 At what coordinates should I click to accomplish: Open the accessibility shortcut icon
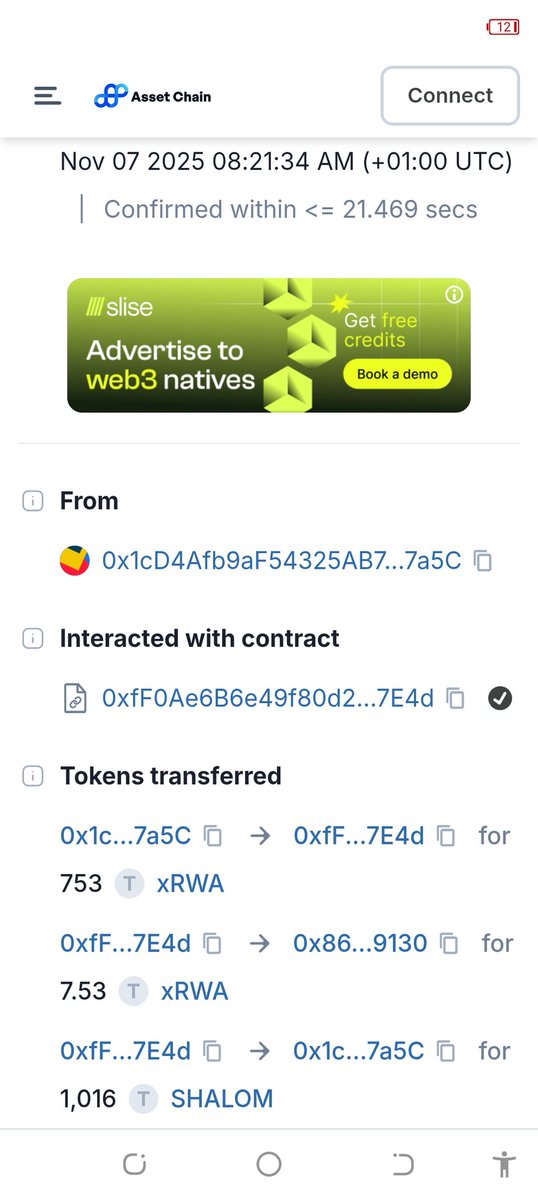(505, 1163)
